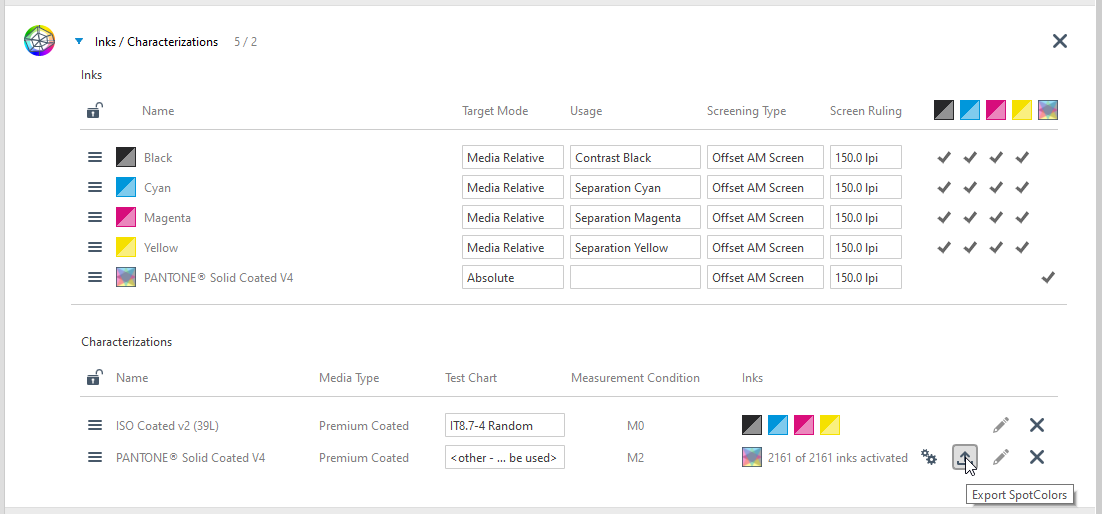Delete ISO Coated v2 (39L) characterization
The image size is (1102, 514).
coord(1037,425)
